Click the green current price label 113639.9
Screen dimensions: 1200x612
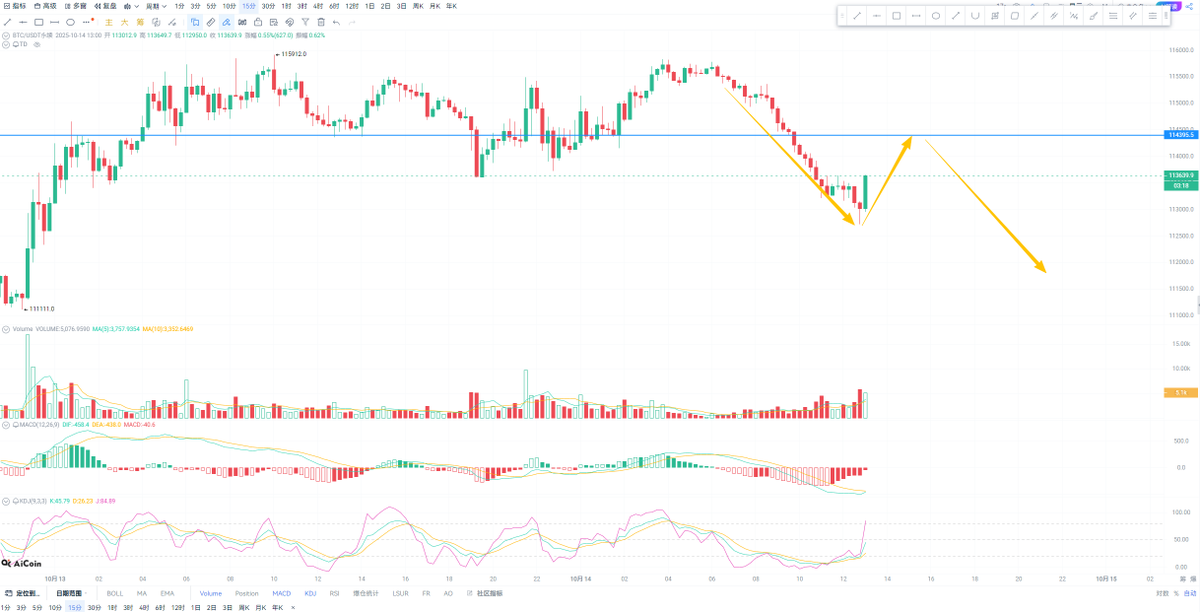point(1181,175)
